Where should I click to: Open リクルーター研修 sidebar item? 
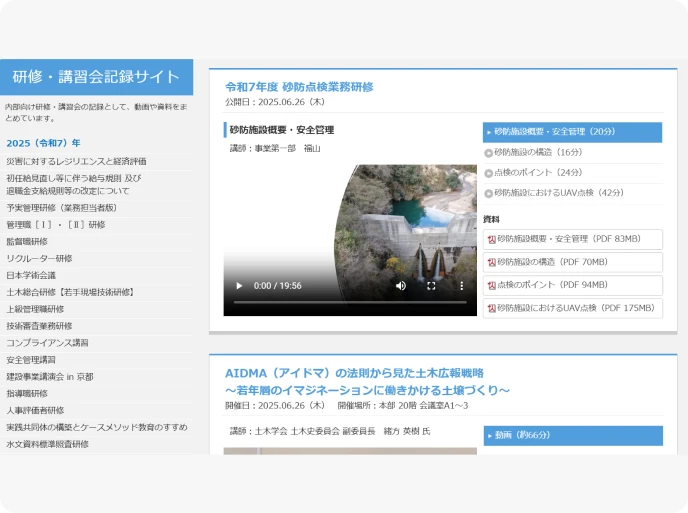coord(39,258)
